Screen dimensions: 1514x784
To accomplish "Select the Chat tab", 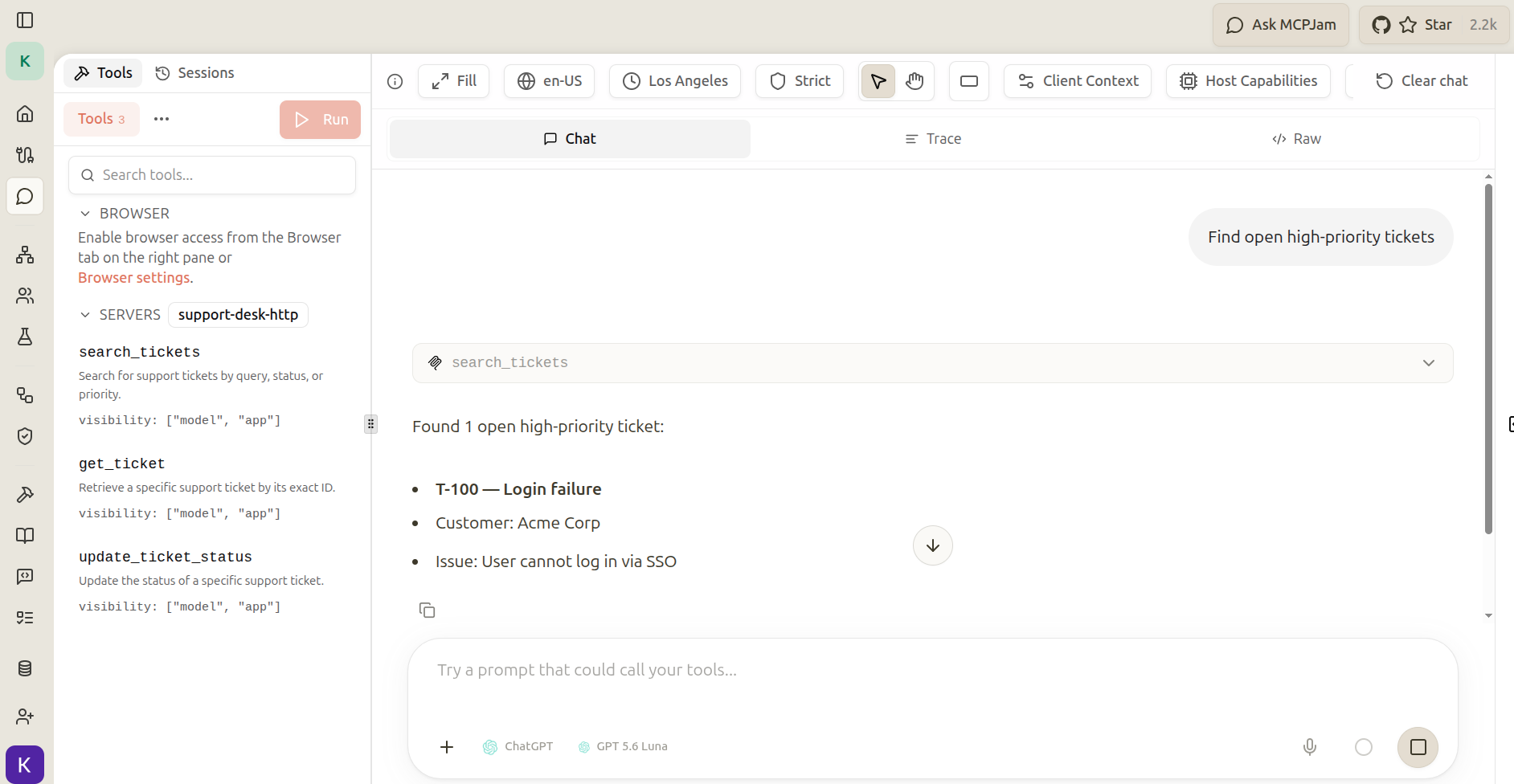I will [570, 139].
